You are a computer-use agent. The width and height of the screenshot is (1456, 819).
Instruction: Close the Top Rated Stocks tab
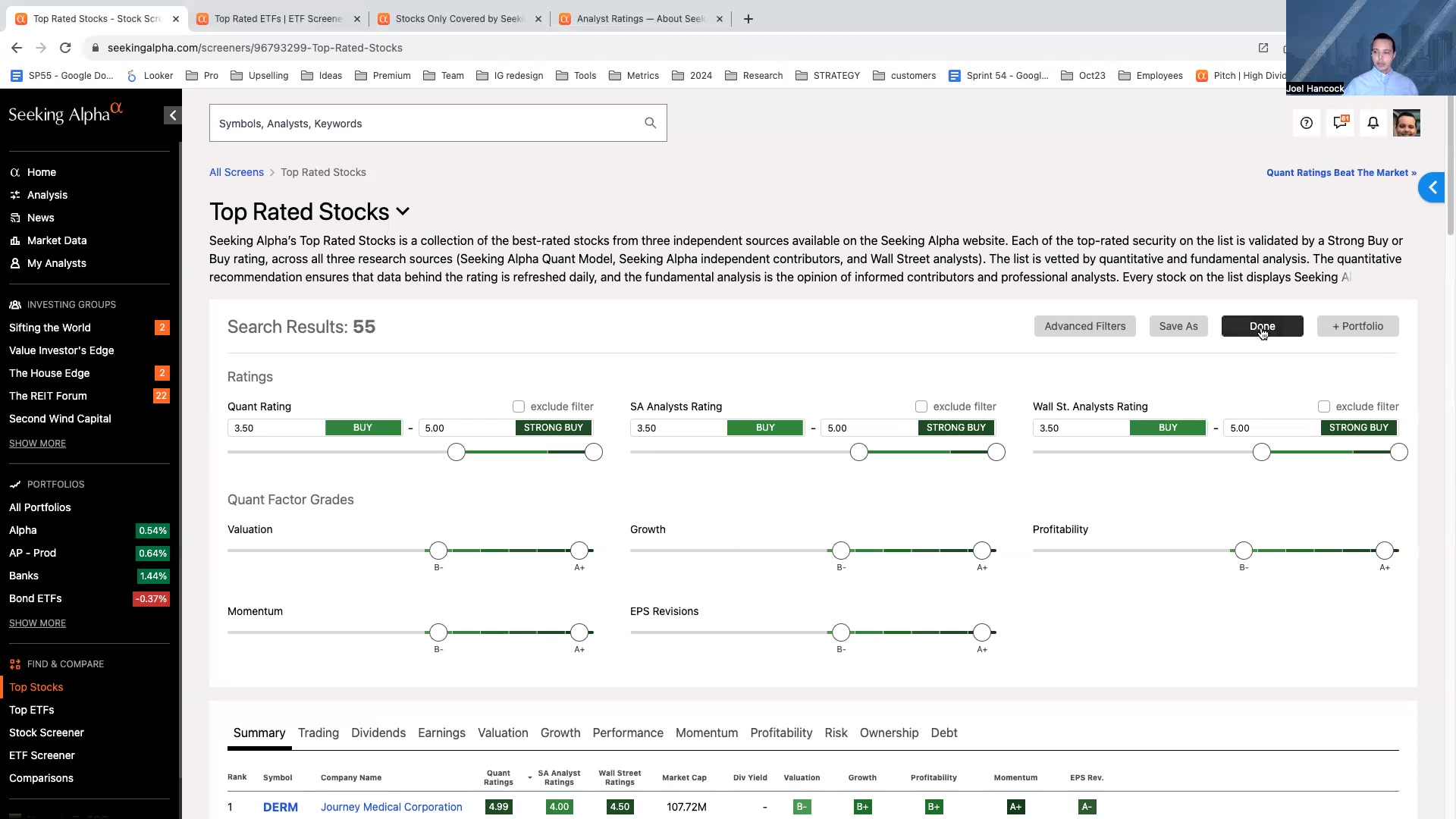[x=176, y=19]
